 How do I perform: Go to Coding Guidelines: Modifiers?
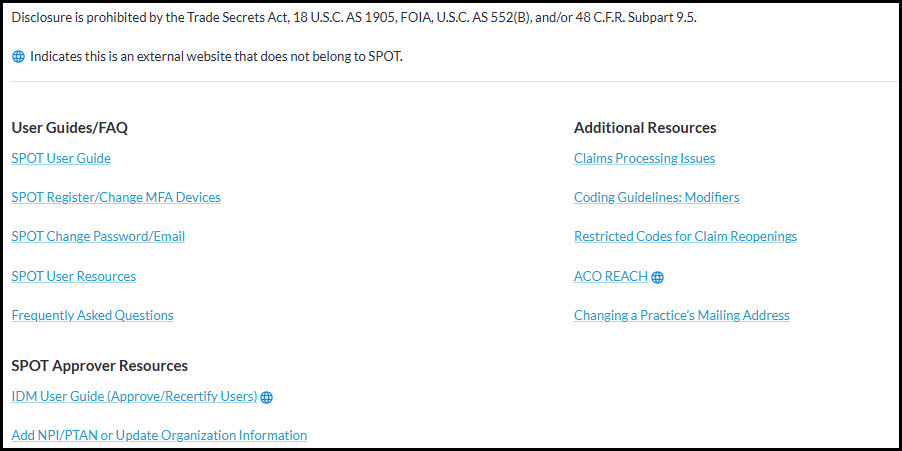coord(656,197)
